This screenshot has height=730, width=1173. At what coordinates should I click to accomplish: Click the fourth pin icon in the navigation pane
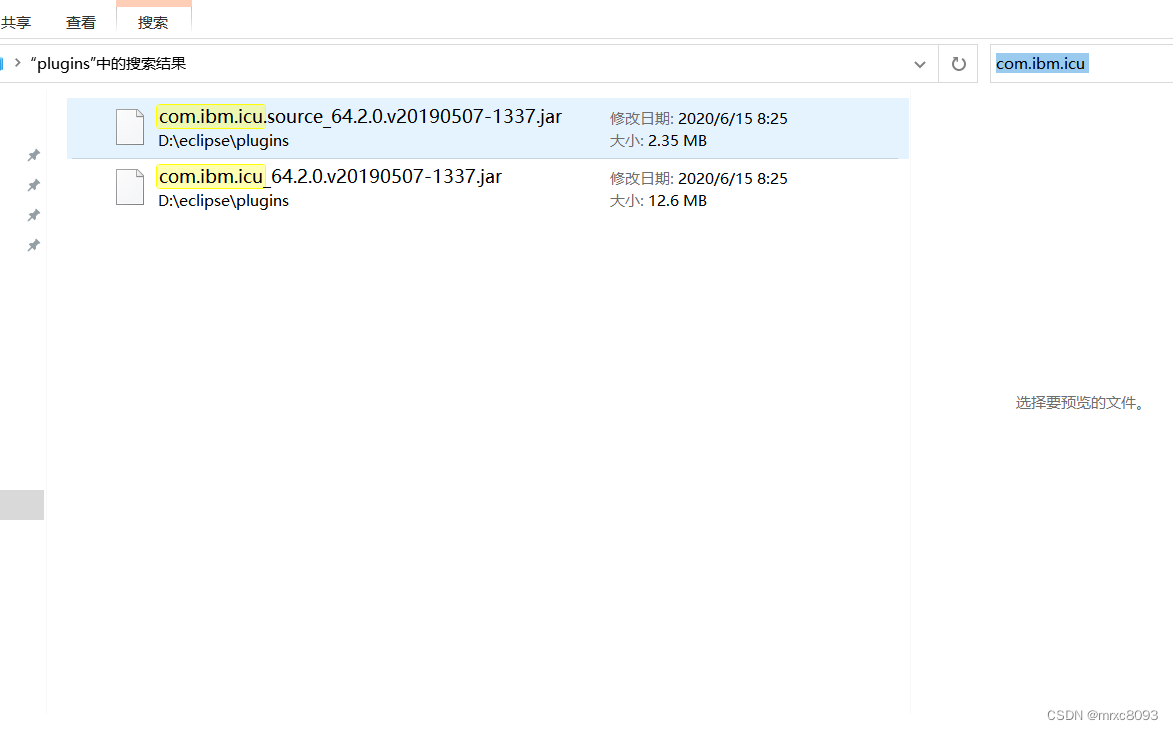(x=33, y=245)
